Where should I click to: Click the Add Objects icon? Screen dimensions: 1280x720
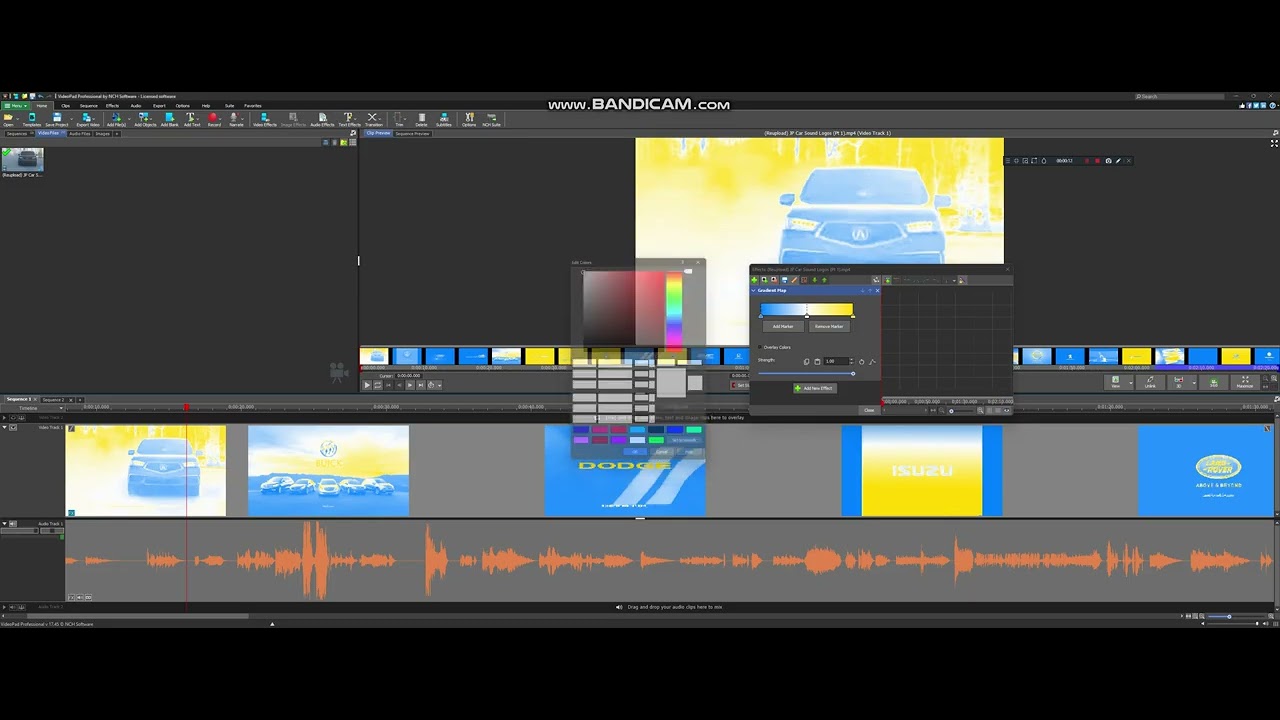[x=145, y=118]
